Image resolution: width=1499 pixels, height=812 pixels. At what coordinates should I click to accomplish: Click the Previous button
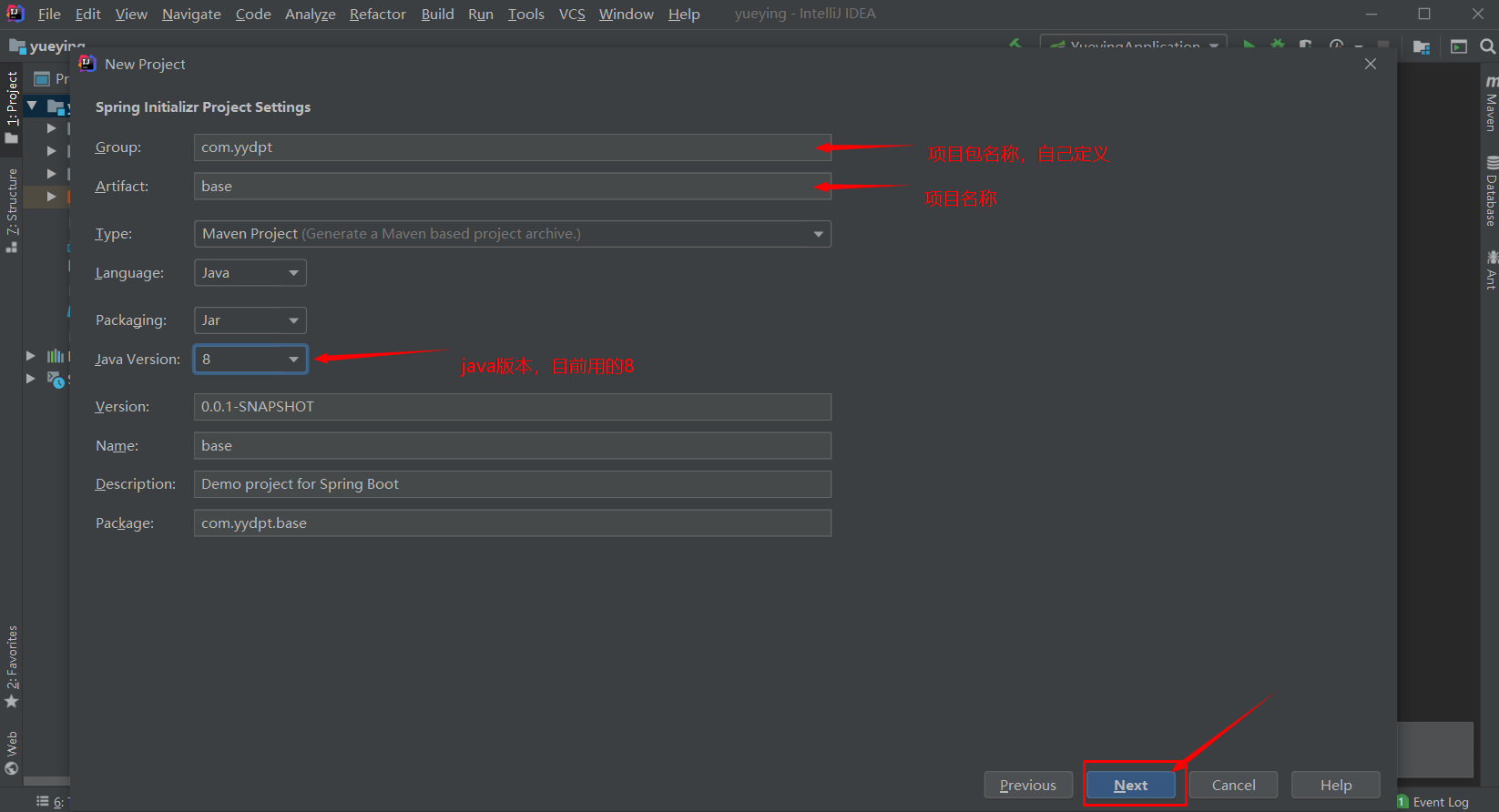1028,785
